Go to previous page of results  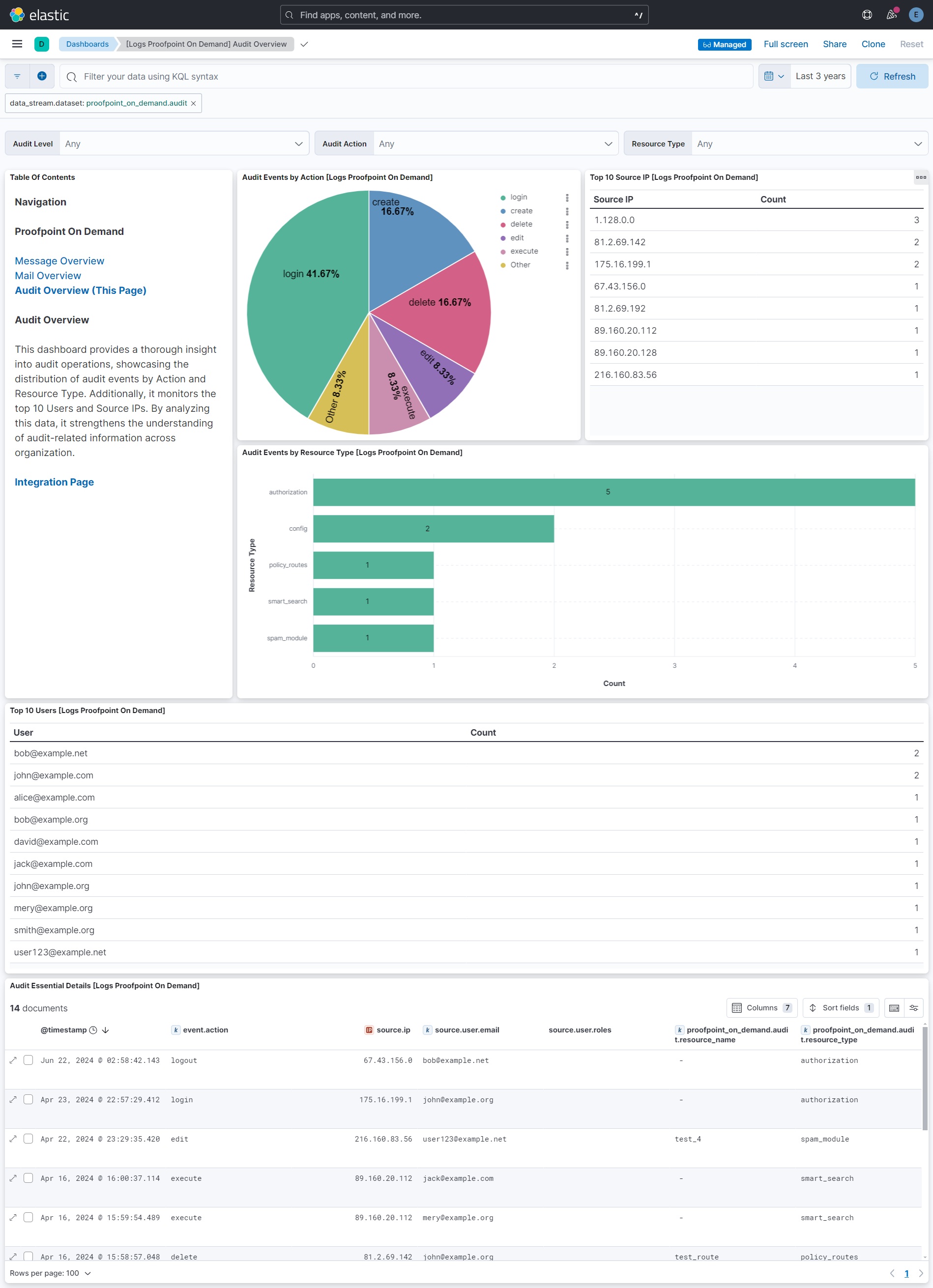click(892, 1273)
